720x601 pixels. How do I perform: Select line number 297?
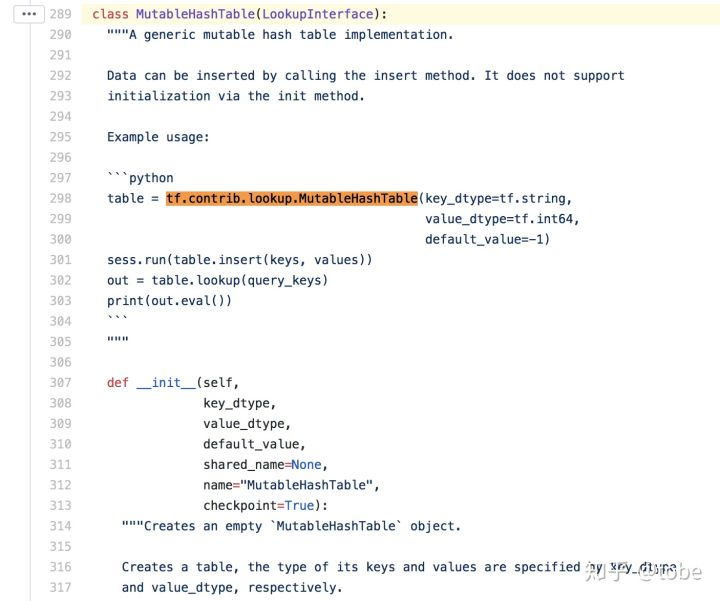tap(61, 178)
